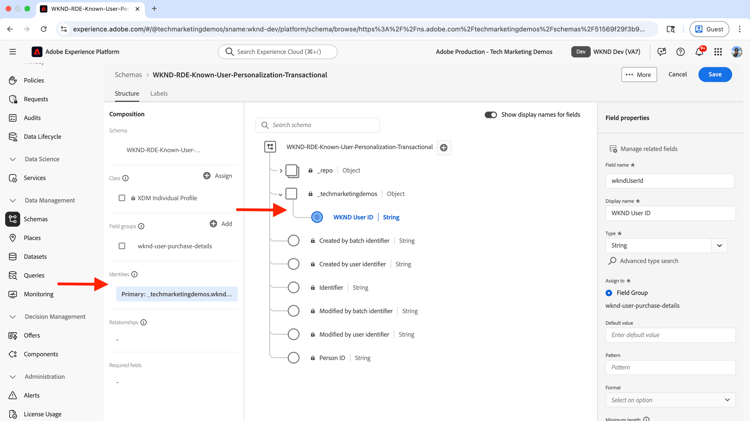Image resolution: width=750 pixels, height=421 pixels.
Task: Click the Identities info icon
Action: (x=134, y=274)
